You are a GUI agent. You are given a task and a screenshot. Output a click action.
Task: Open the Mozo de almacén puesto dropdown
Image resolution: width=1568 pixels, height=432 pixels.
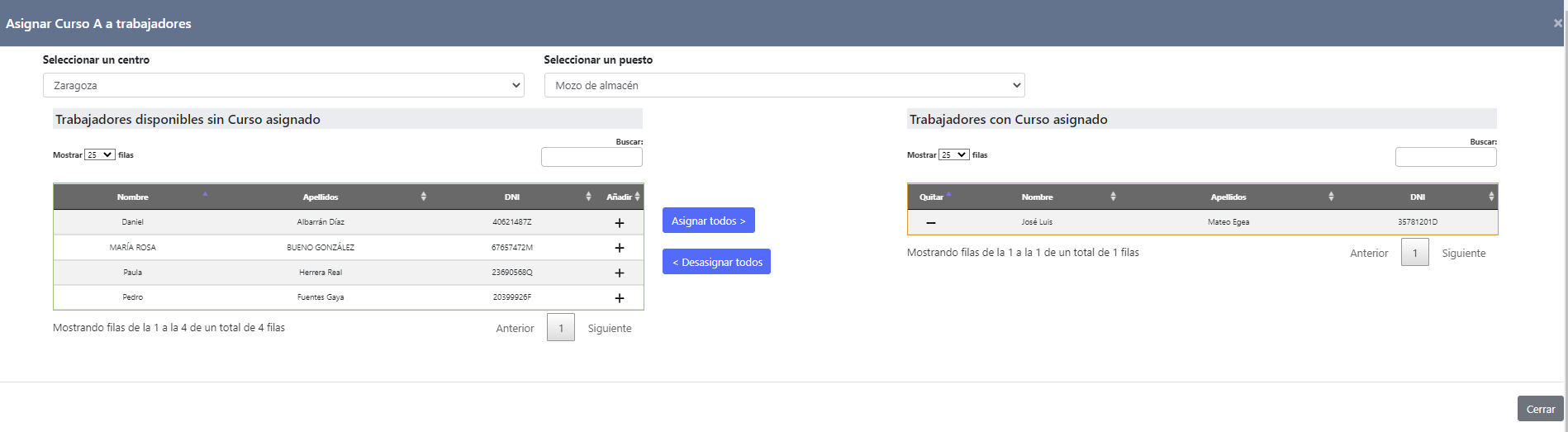785,85
